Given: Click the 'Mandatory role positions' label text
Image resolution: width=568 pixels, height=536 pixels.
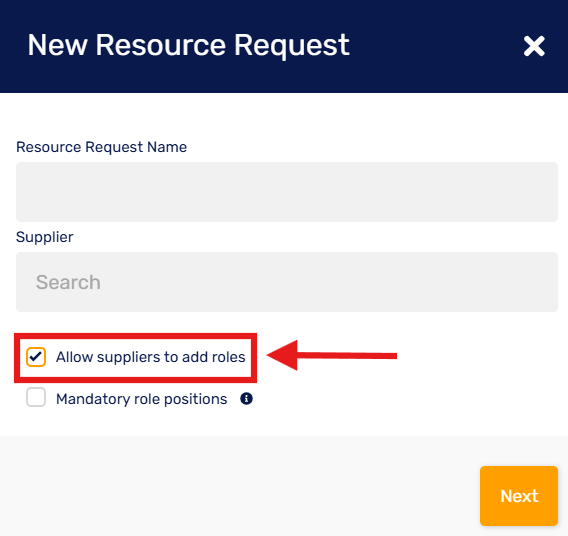Looking at the screenshot, I should pos(141,399).
